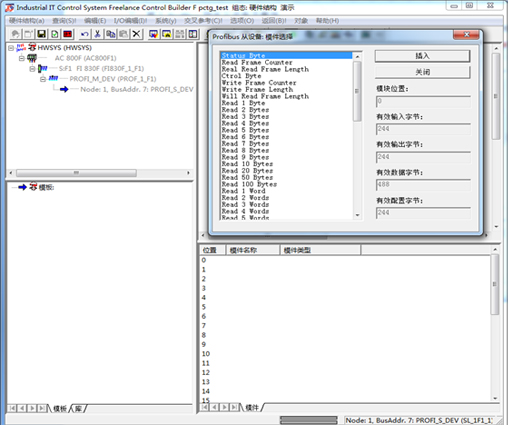
Task: Click the AC 800F controller icon
Action: coord(32,58)
